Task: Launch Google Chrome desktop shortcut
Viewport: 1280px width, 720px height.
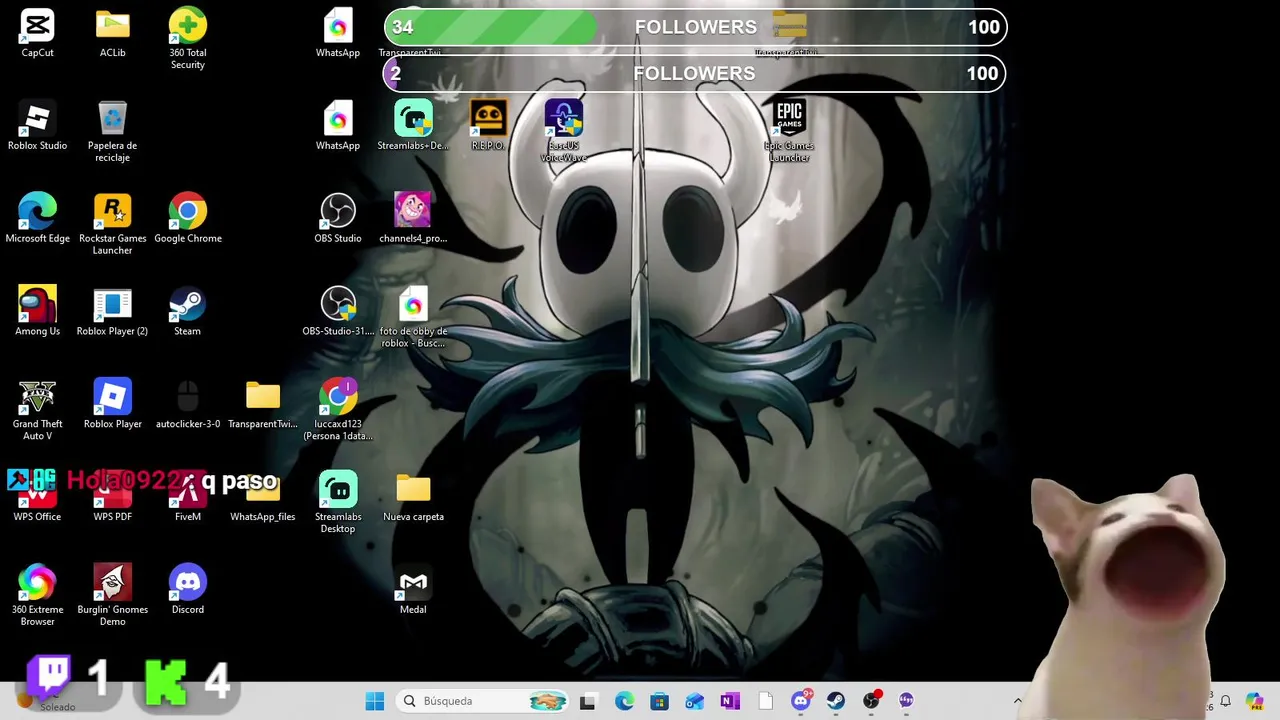Action: (x=187, y=219)
